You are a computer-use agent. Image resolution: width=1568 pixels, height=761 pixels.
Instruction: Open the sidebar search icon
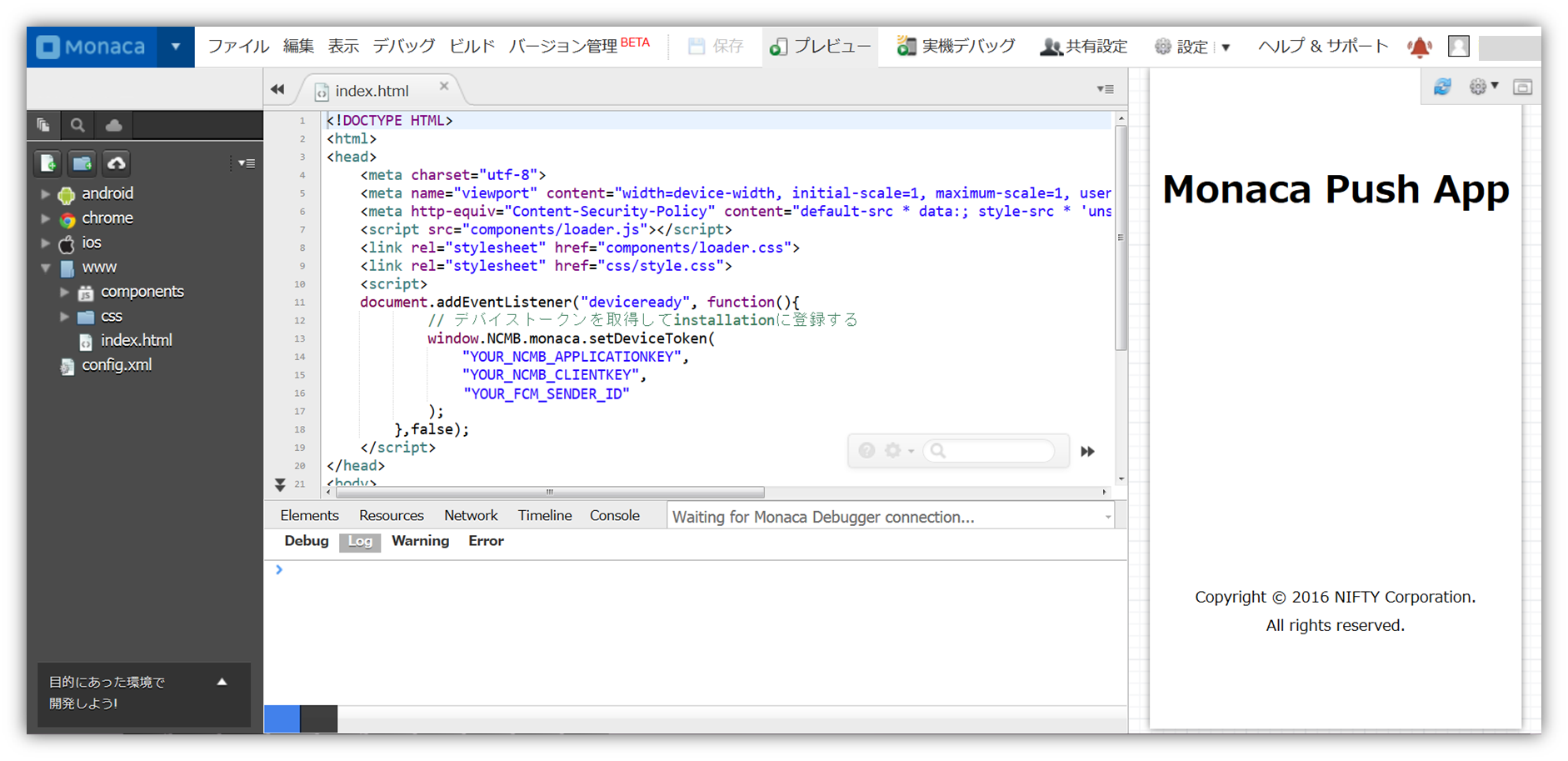pos(77,125)
